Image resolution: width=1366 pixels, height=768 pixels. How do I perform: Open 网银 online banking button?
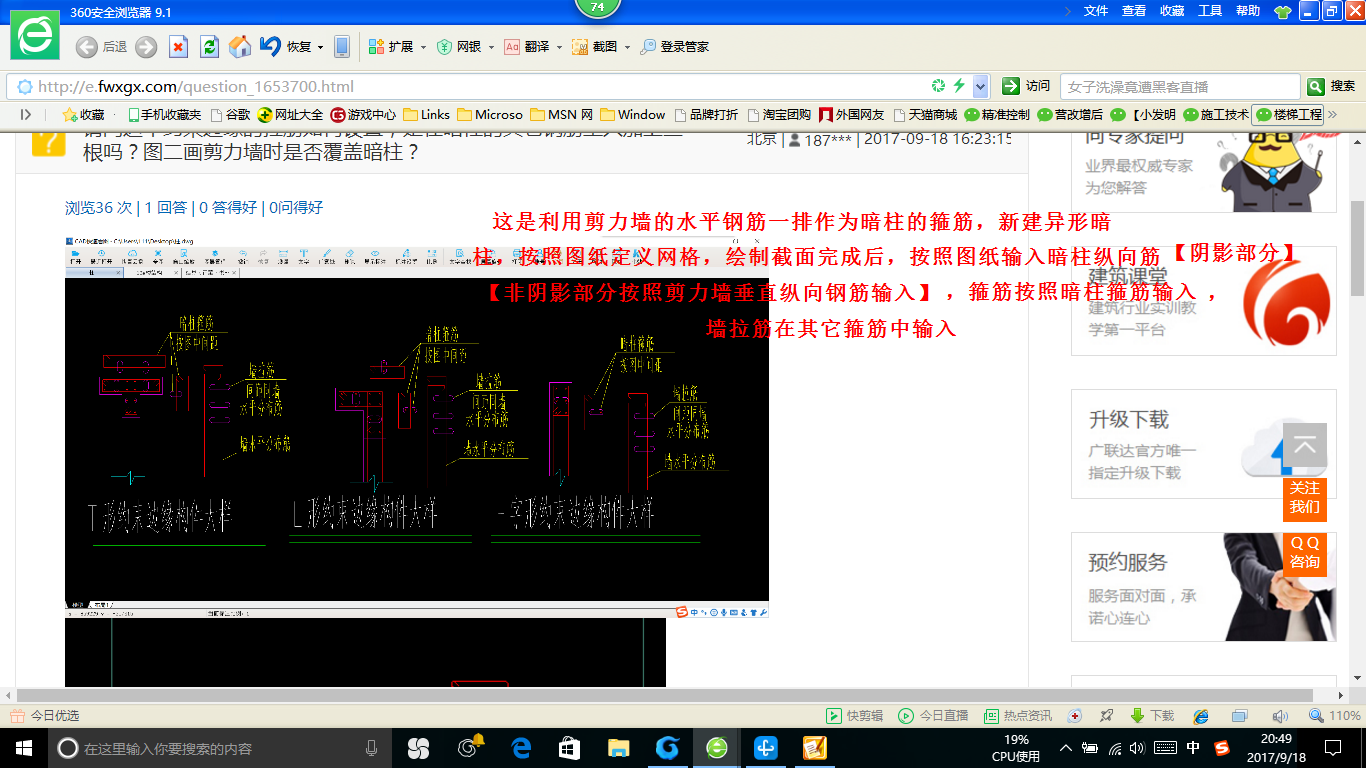[x=459, y=46]
